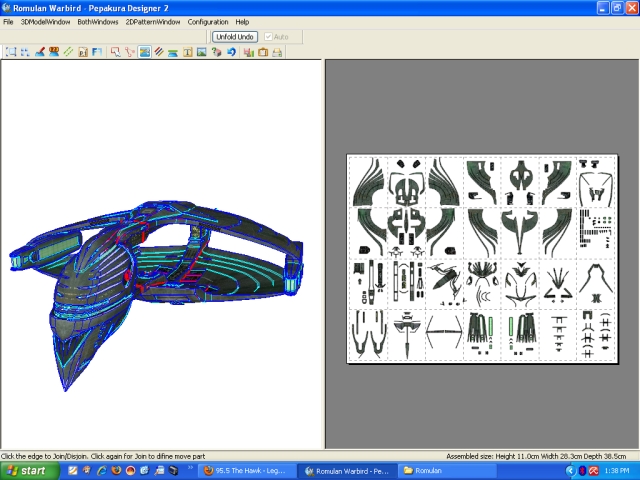Open the BothWindows menu
Screen dimensions: 640x480
(98, 22)
